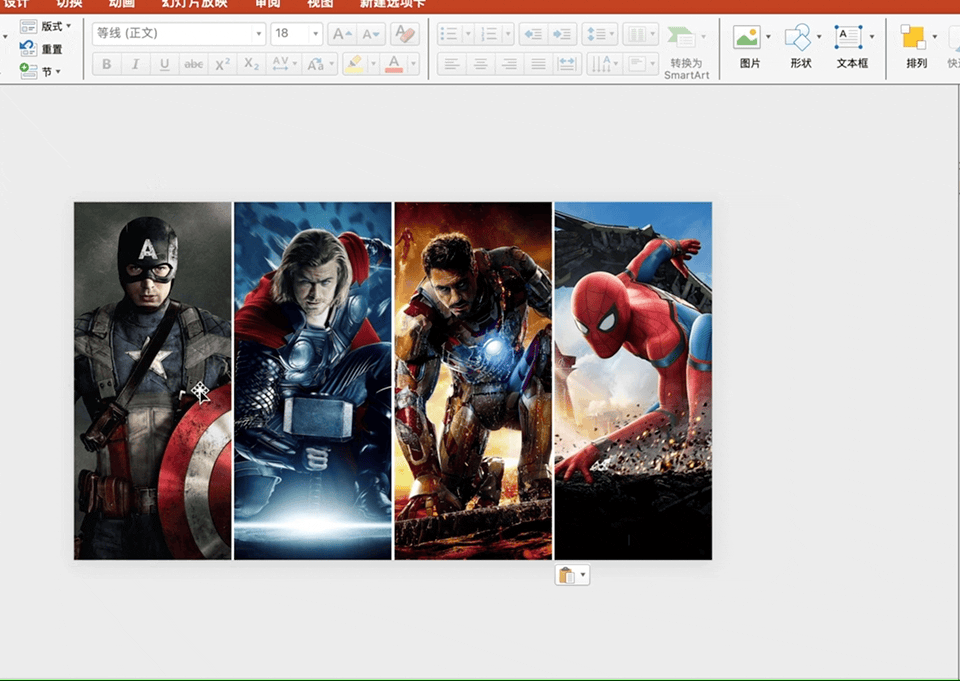
Task: Toggle bold formatting
Action: pos(107,65)
